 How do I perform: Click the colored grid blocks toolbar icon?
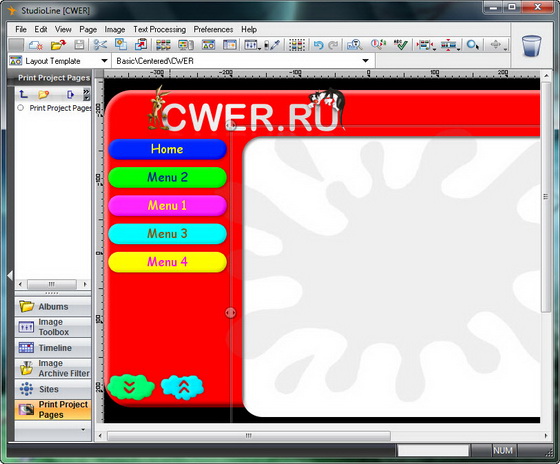[163, 45]
